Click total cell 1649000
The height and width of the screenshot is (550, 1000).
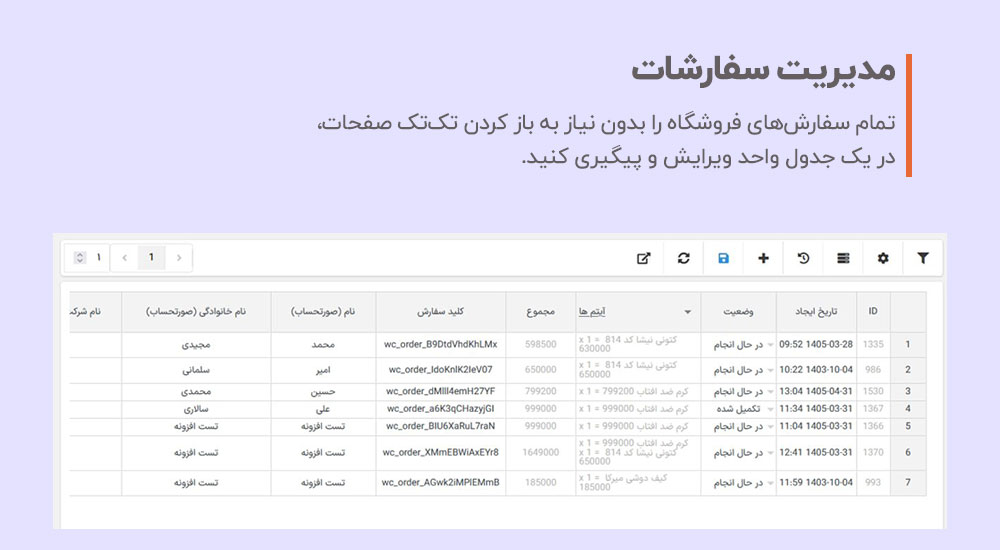coord(540,452)
